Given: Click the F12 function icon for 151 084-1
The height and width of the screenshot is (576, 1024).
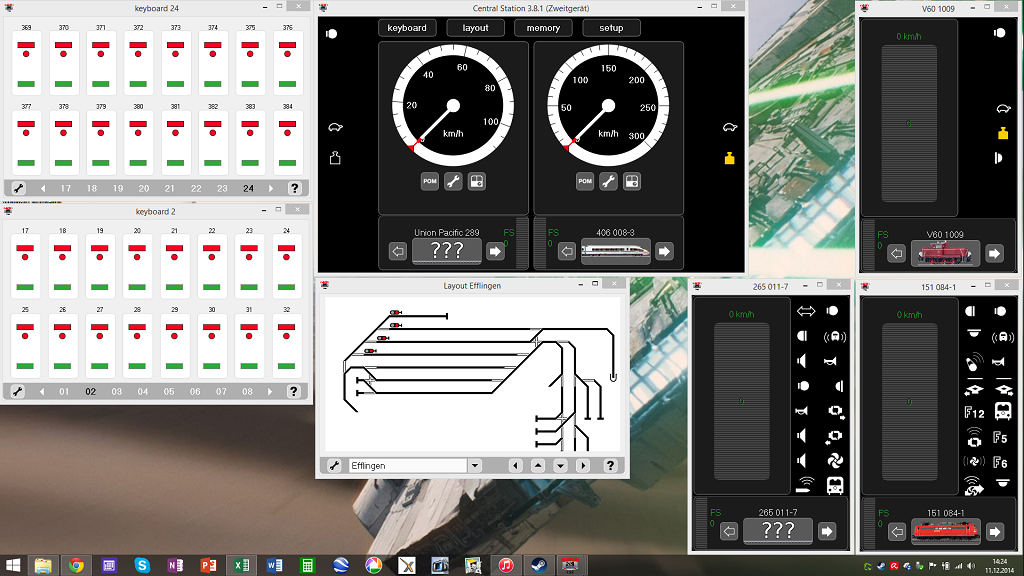Looking at the screenshot, I should click(974, 412).
